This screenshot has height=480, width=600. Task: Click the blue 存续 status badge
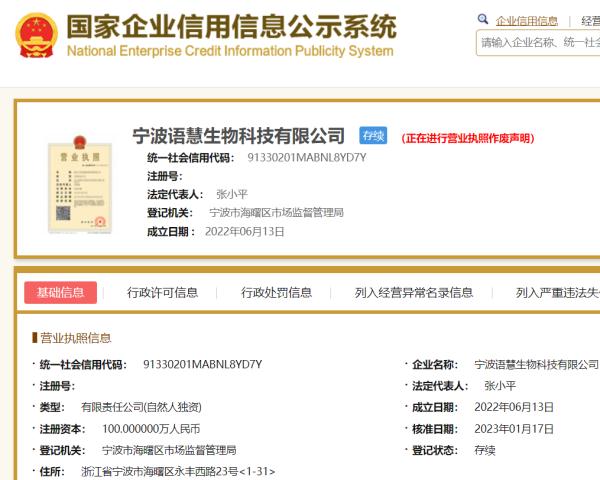pos(372,136)
